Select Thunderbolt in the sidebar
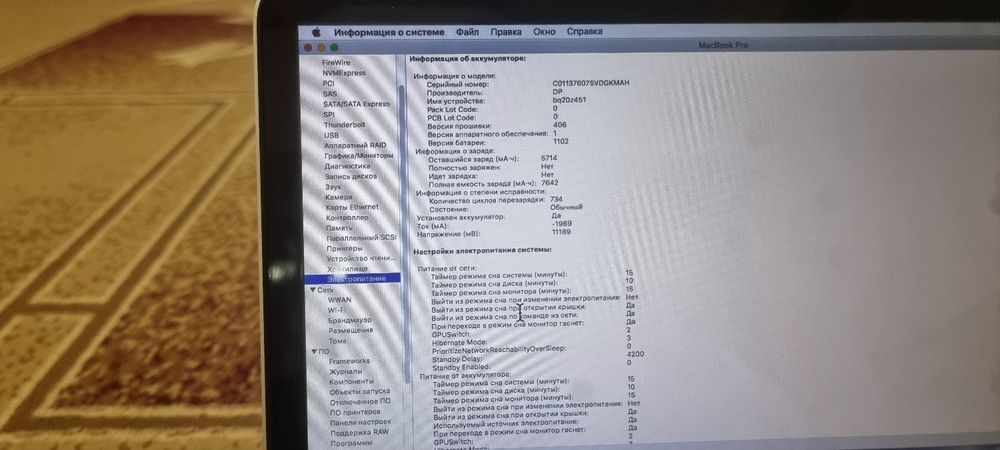Viewport: 1000px width, 450px height. click(344, 125)
